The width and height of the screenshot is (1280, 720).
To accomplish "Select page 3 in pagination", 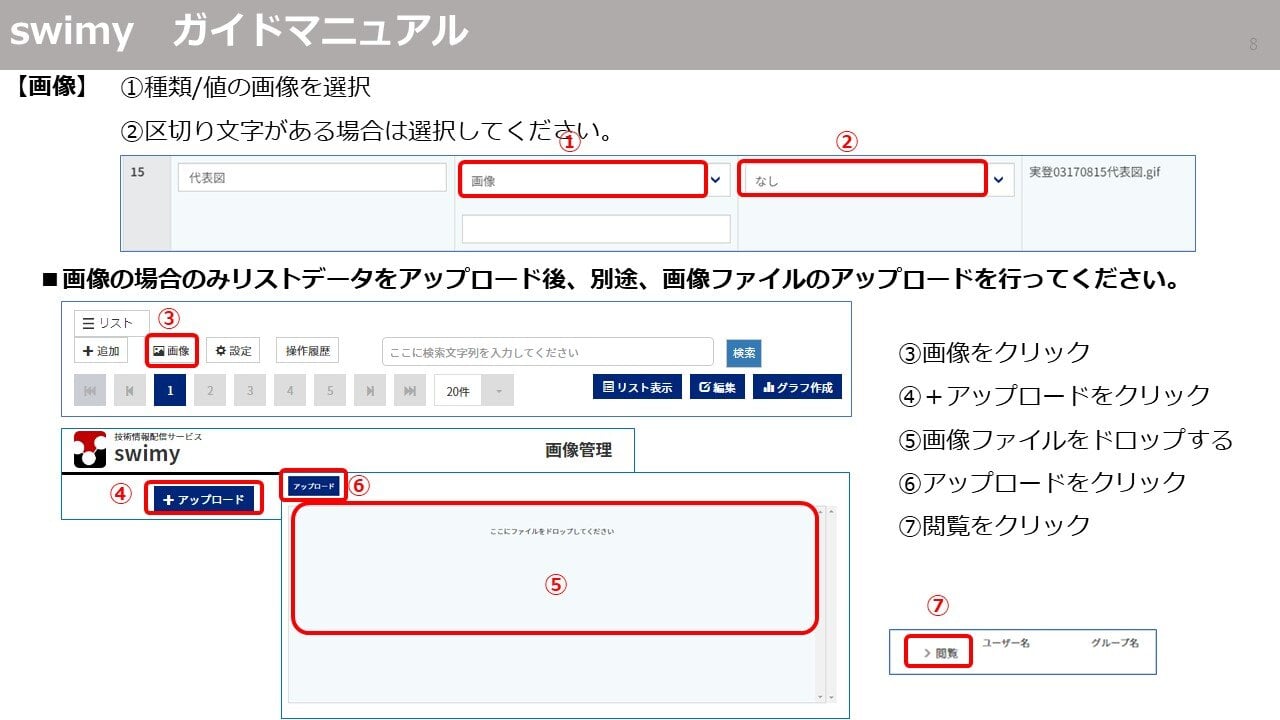I will [250, 391].
